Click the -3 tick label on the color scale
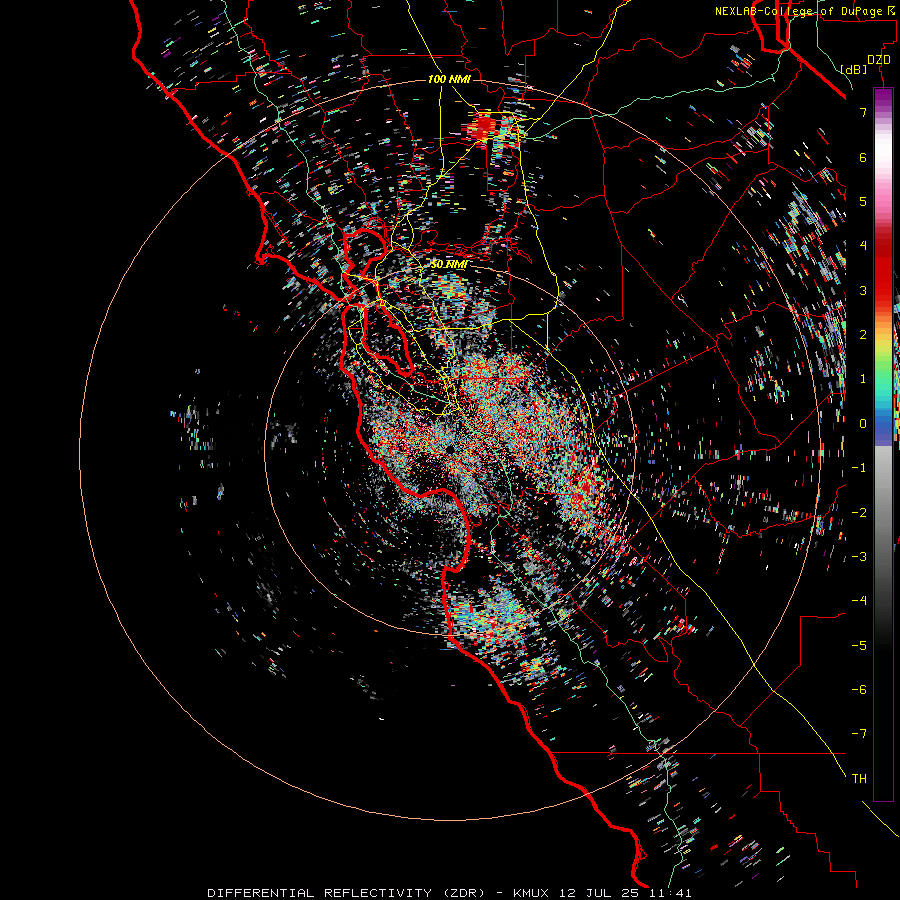Image resolution: width=900 pixels, height=900 pixels. click(859, 556)
